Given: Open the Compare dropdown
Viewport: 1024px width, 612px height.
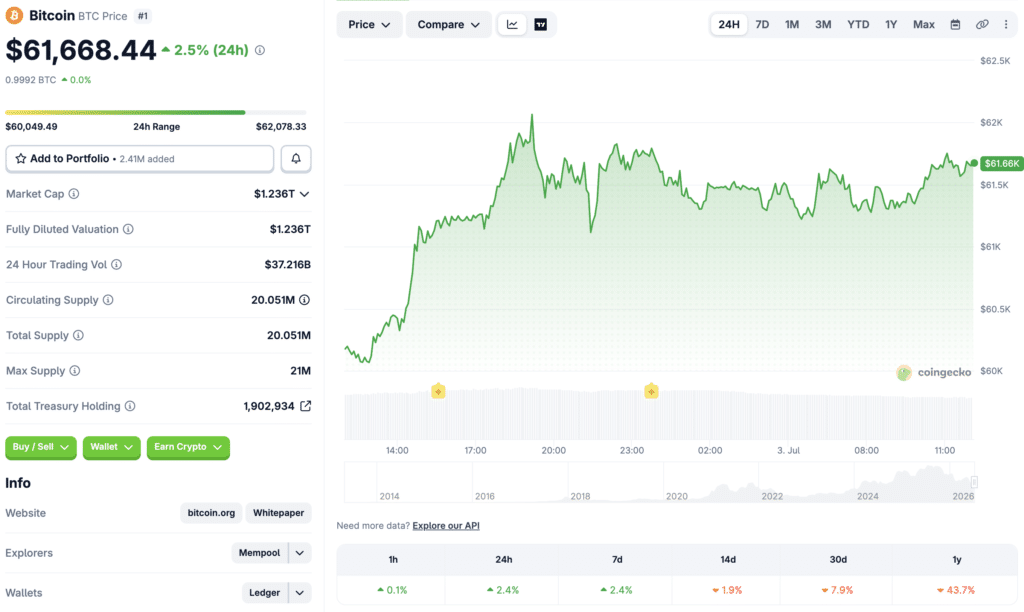Looking at the screenshot, I should point(449,25).
